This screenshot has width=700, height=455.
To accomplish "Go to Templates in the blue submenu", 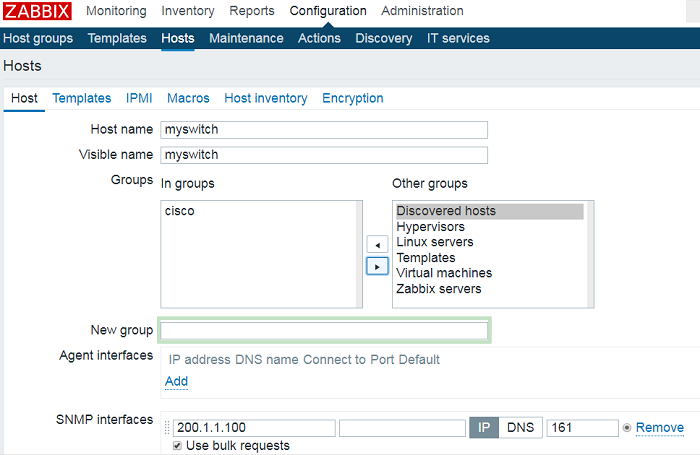I will 117,38.
